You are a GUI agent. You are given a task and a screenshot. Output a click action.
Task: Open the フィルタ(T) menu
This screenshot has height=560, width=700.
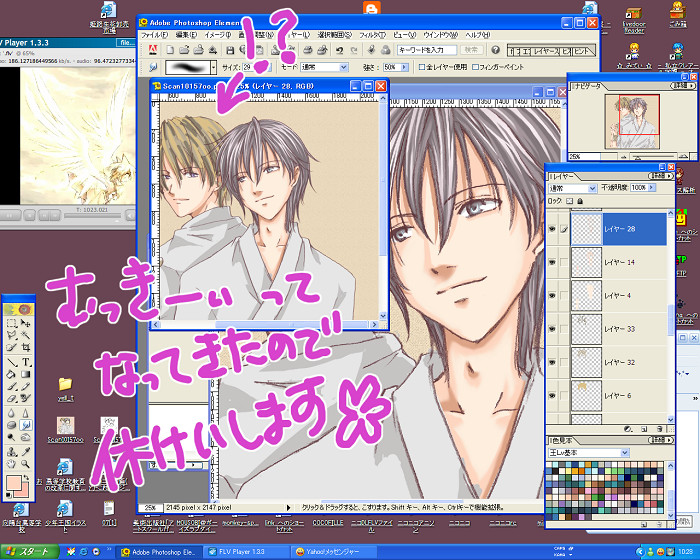[x=372, y=35]
